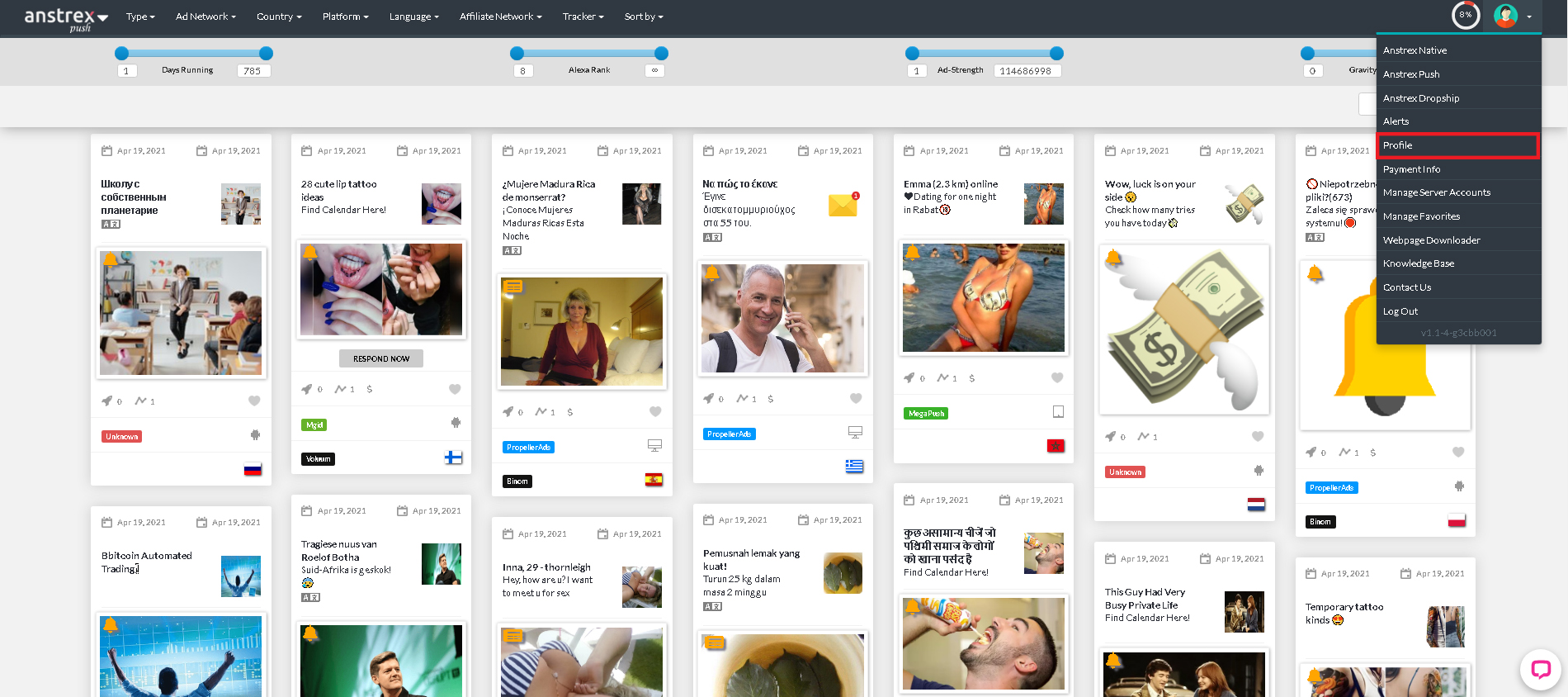Select Anstrex Native from user menu
The height and width of the screenshot is (697, 1568).
point(1458,50)
